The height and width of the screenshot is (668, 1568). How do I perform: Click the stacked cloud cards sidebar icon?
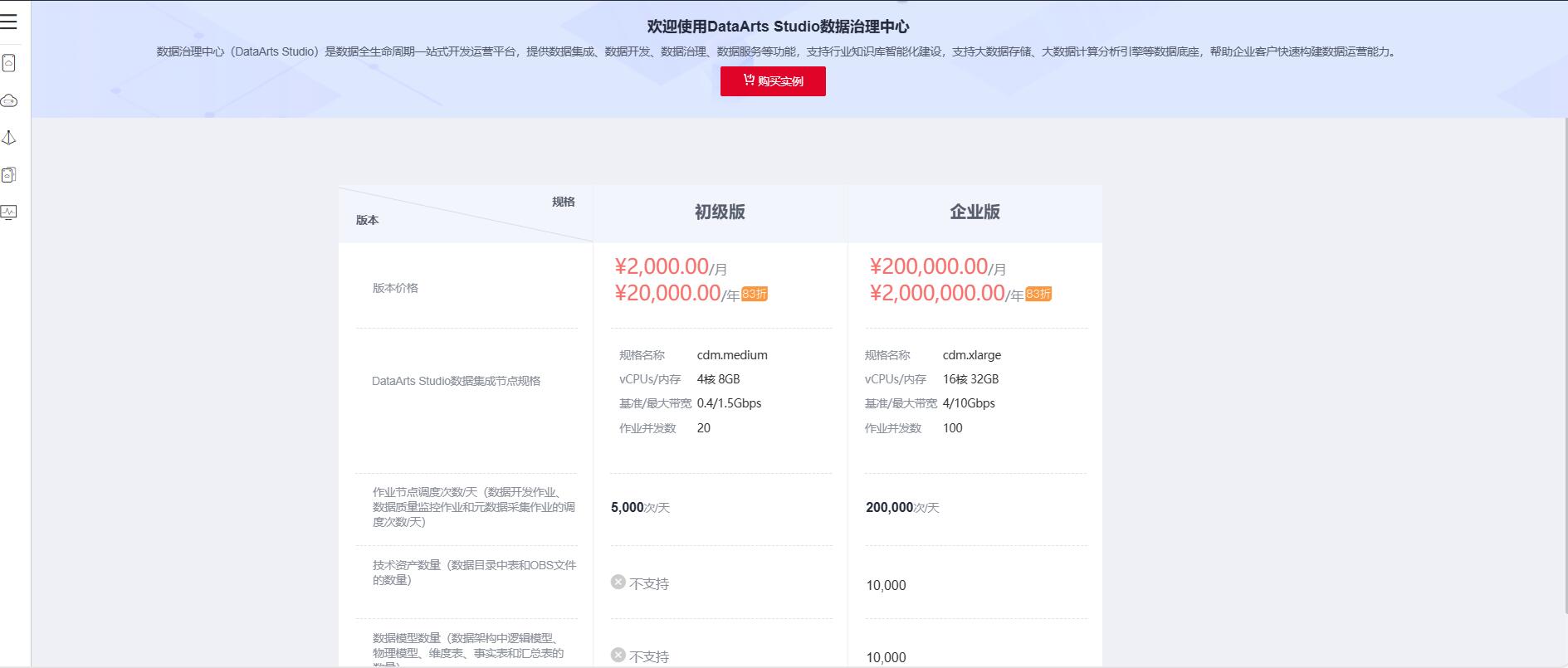click(9, 175)
